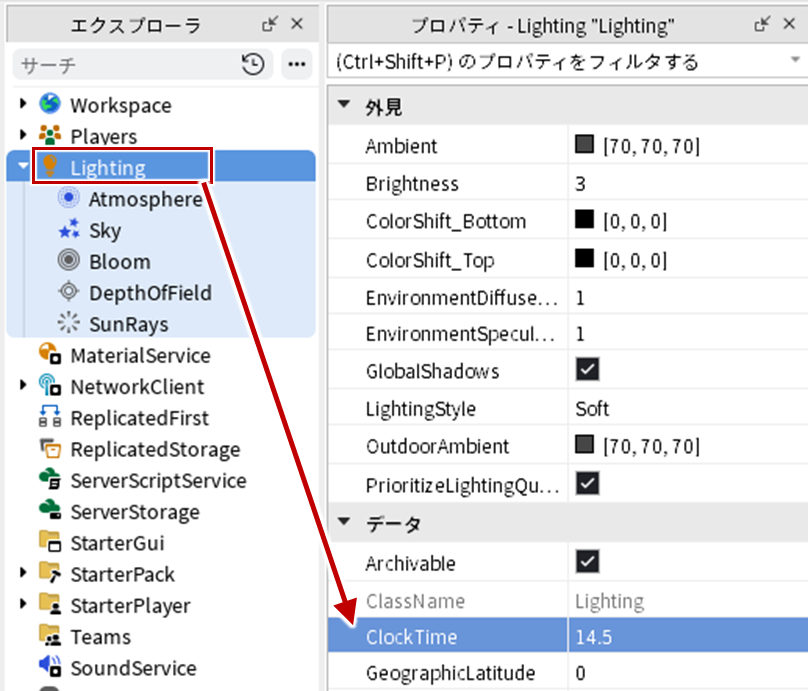This screenshot has height=691, width=808.
Task: Edit the ClockTime value 14.5
Action: point(688,637)
